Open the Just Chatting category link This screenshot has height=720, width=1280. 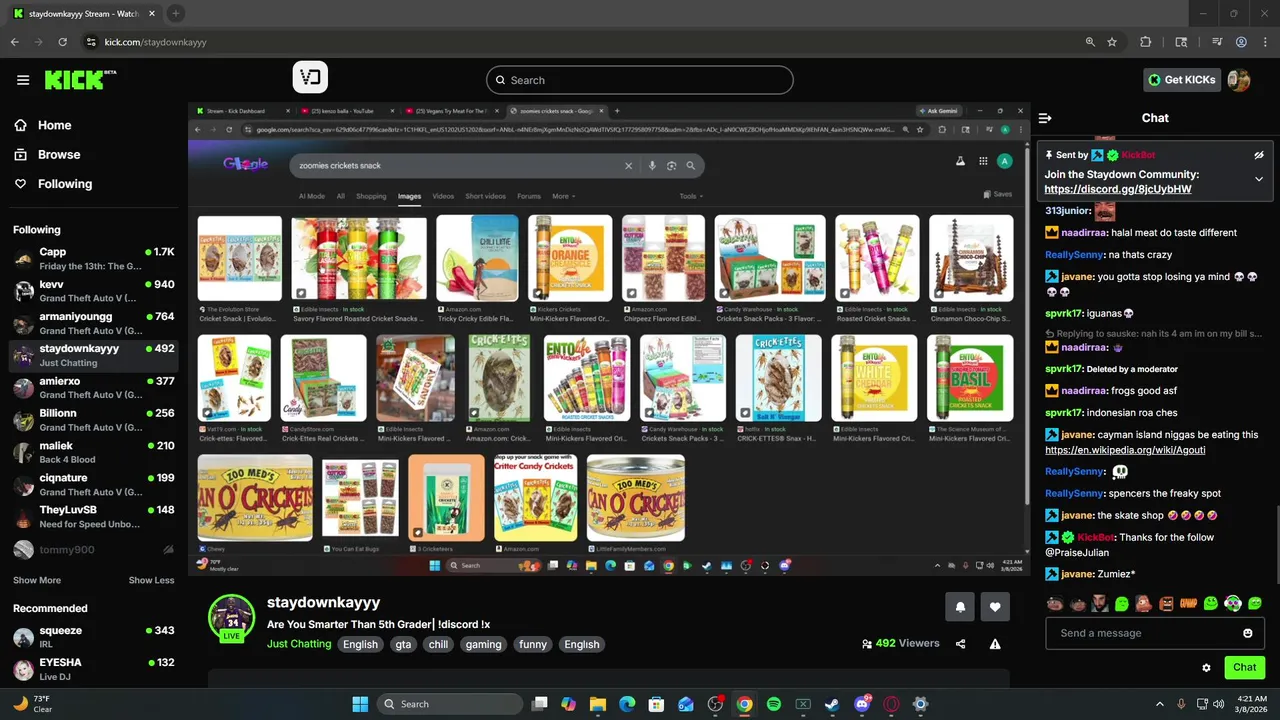[x=299, y=644]
